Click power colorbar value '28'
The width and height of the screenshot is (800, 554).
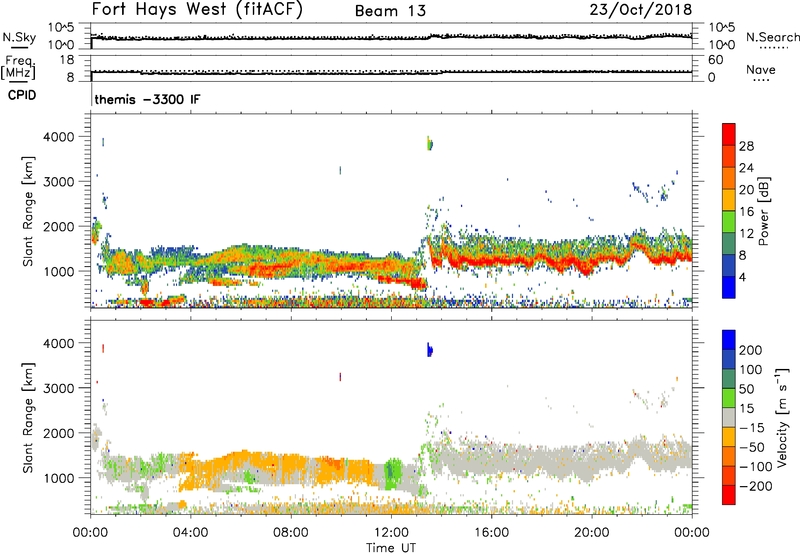coord(746,146)
